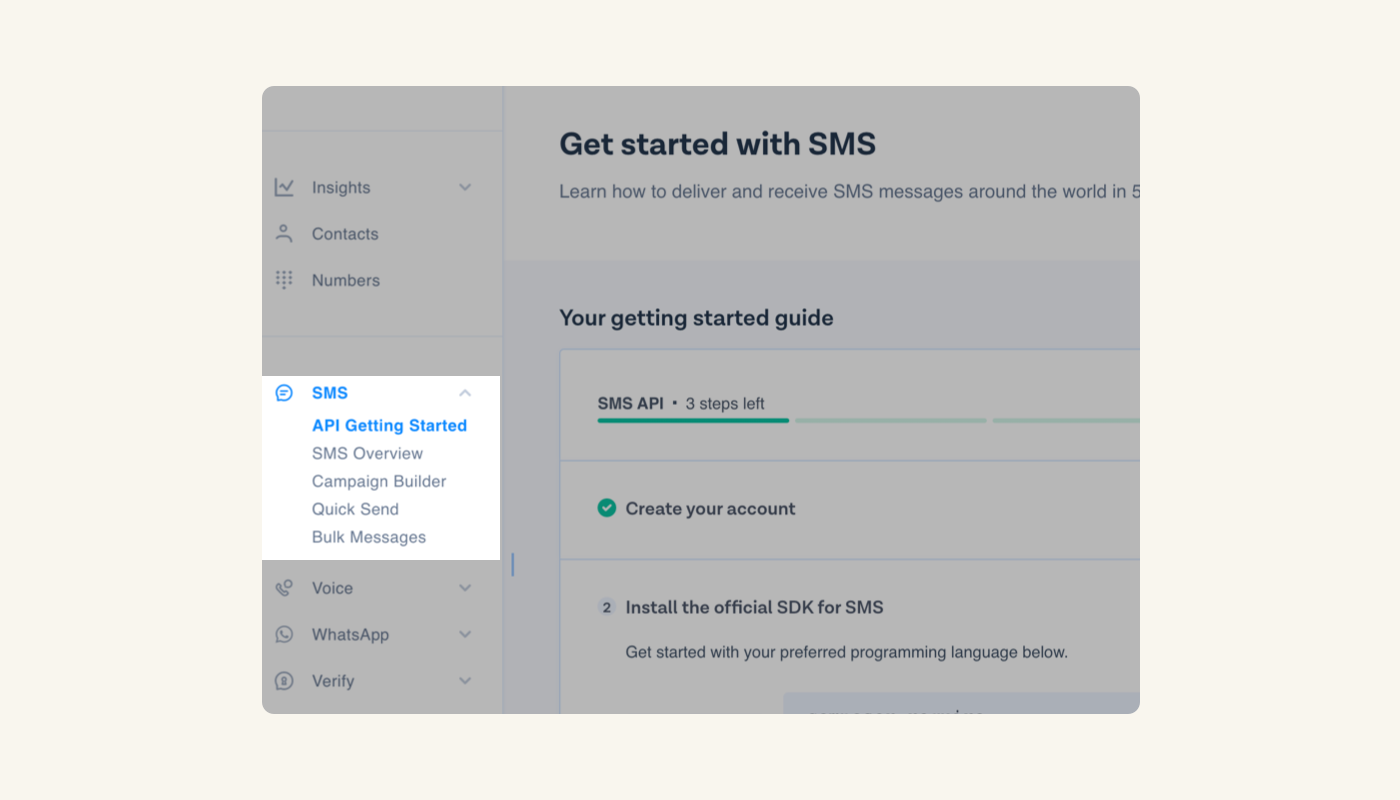Expand the Insights menu chevron

pyautogui.click(x=465, y=187)
